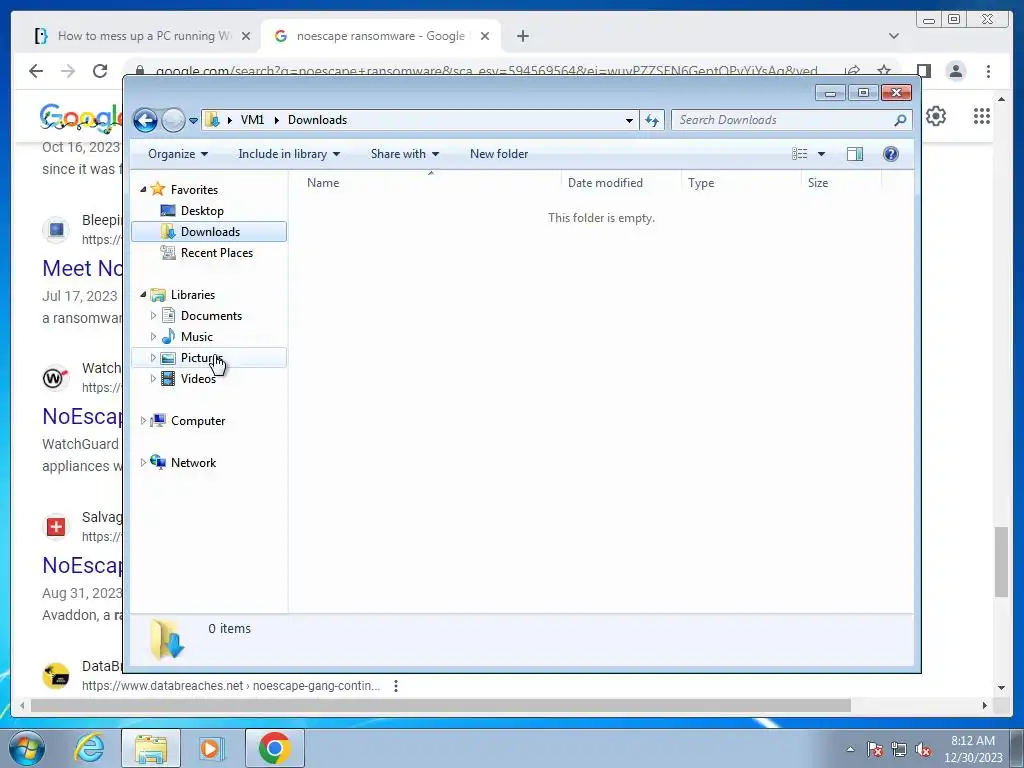
Task: Expand the Music library
Action: pos(153,336)
